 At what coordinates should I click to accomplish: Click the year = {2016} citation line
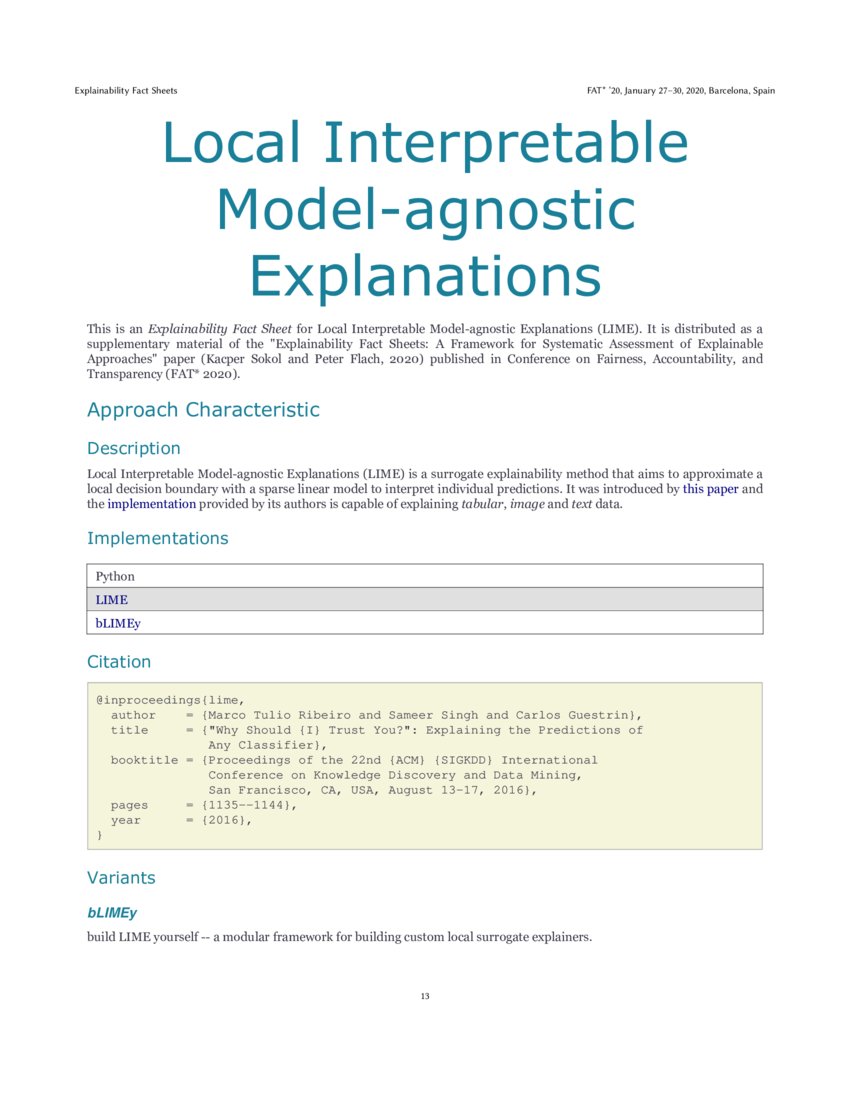[x=181, y=820]
